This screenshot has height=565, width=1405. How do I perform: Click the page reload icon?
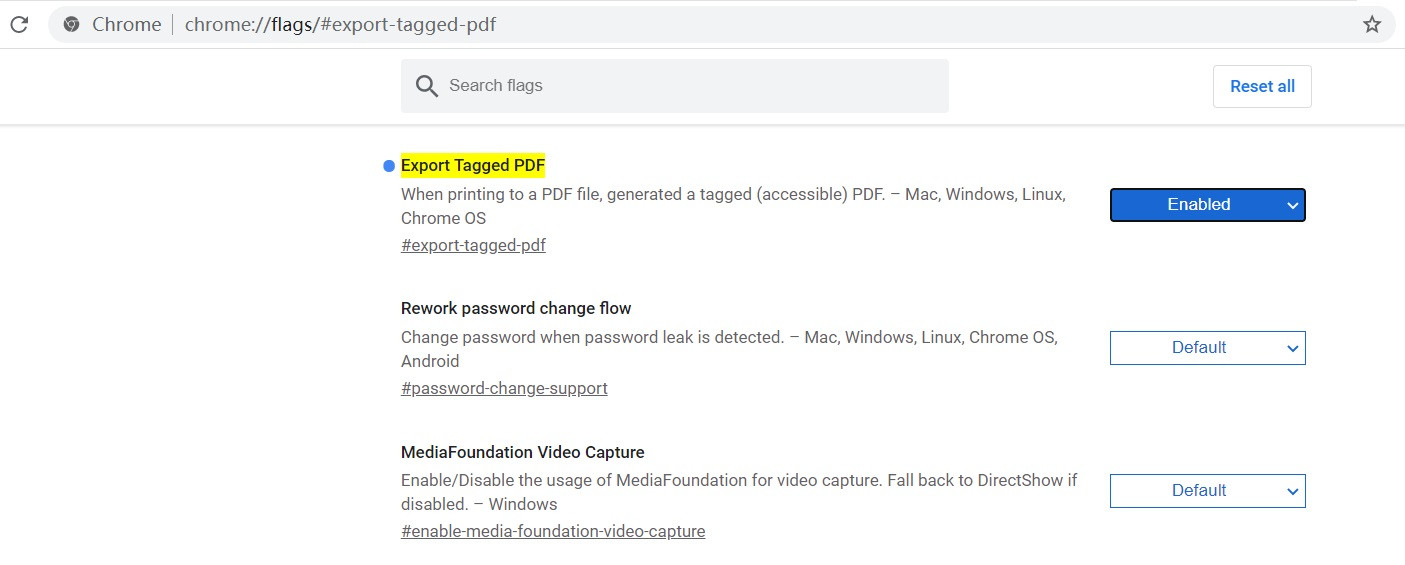[19, 25]
